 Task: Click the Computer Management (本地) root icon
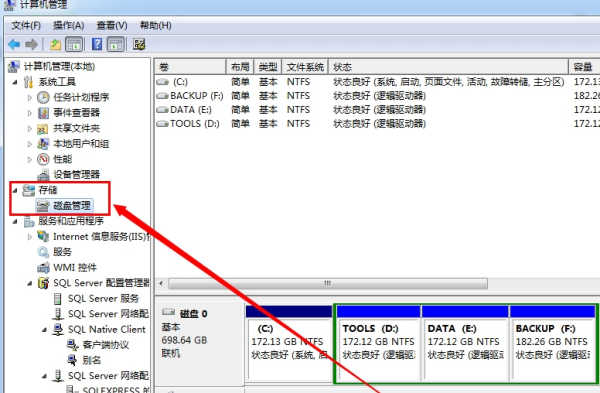pos(14,67)
